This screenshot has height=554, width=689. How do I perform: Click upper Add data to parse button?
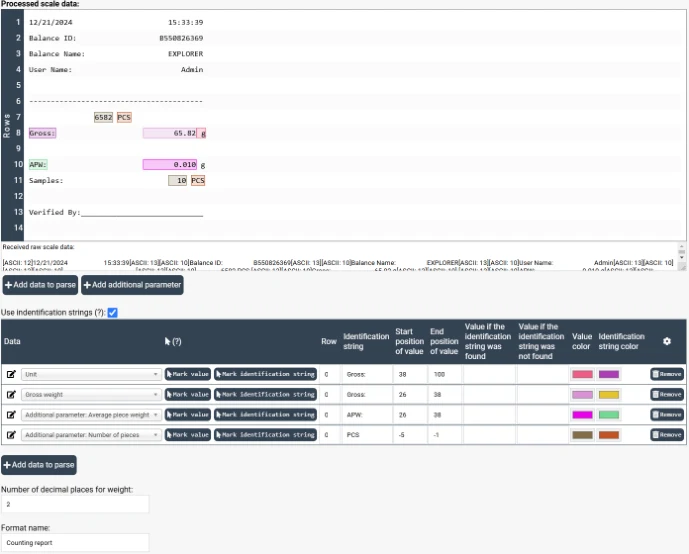(40, 285)
